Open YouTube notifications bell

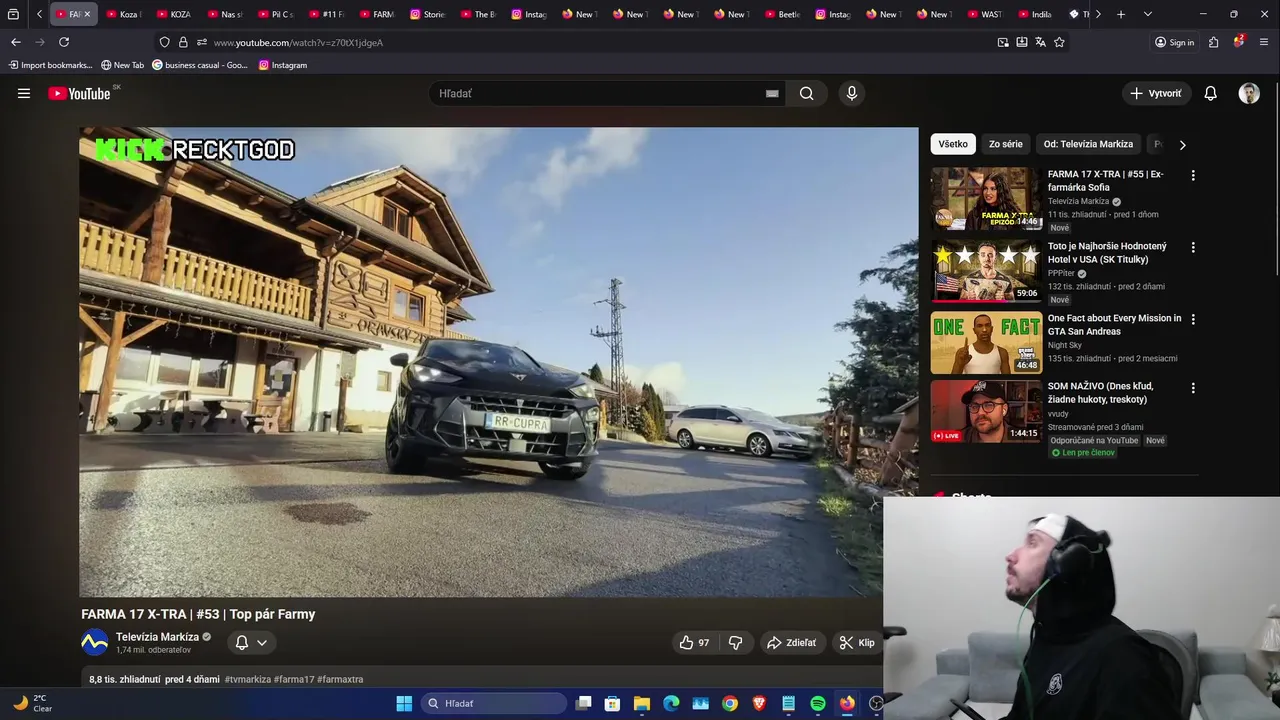click(x=1210, y=93)
